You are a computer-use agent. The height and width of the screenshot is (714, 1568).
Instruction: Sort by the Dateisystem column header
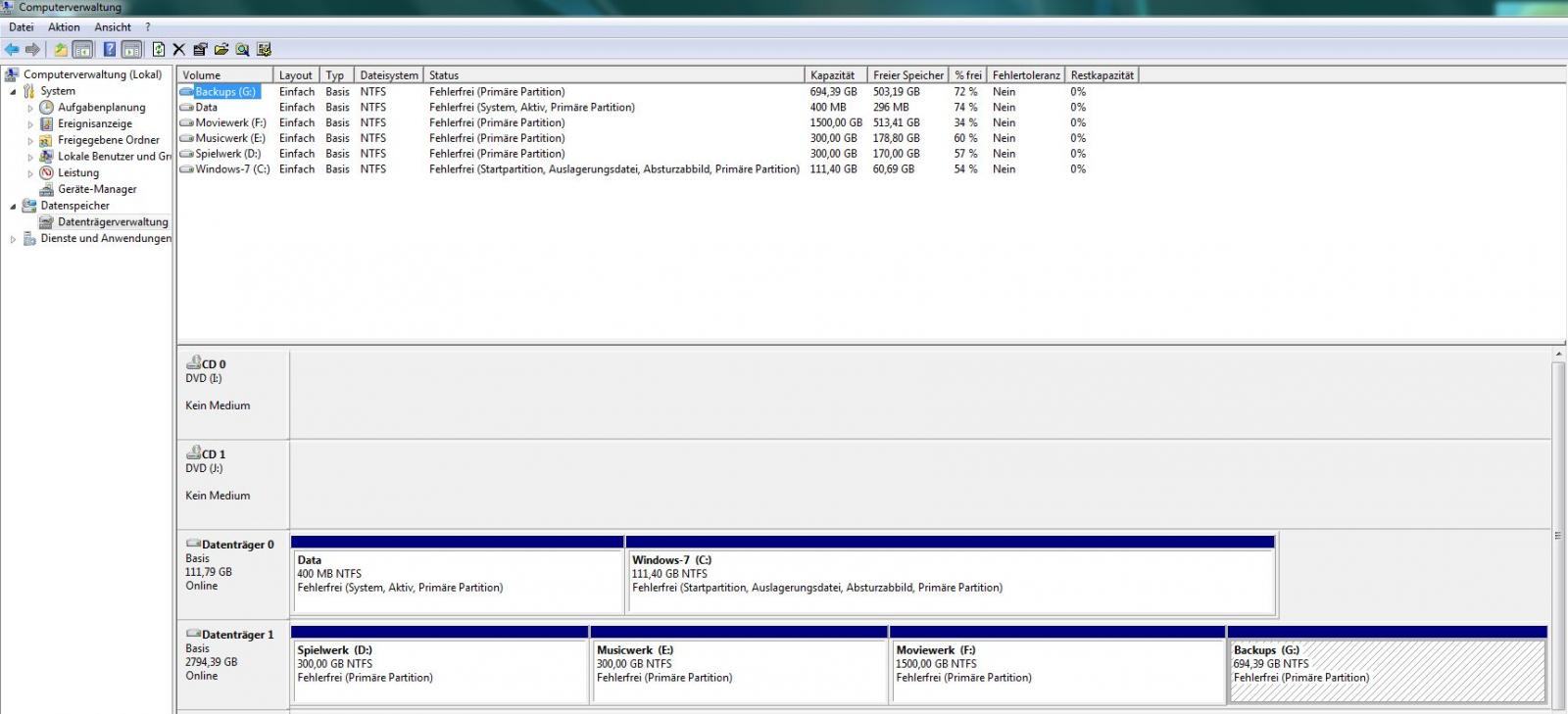(x=388, y=74)
